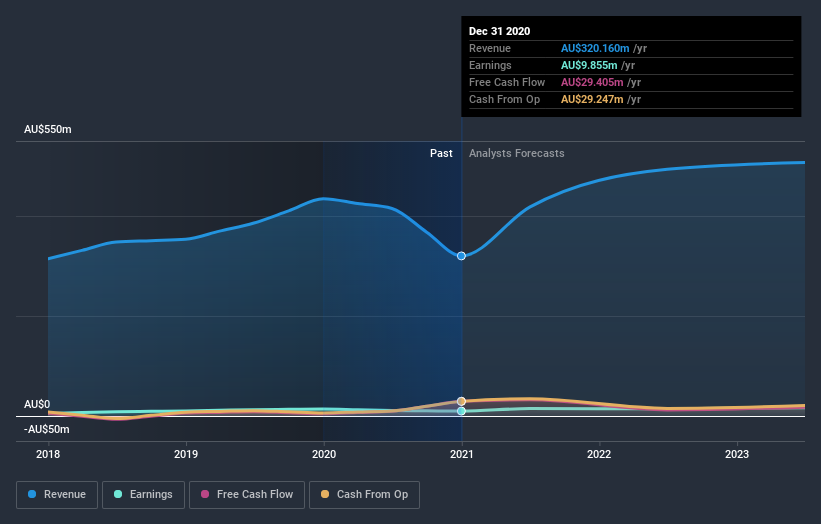Click the pink Free Cash Flow legend dot
Image resolution: width=821 pixels, height=524 pixels.
(205, 494)
